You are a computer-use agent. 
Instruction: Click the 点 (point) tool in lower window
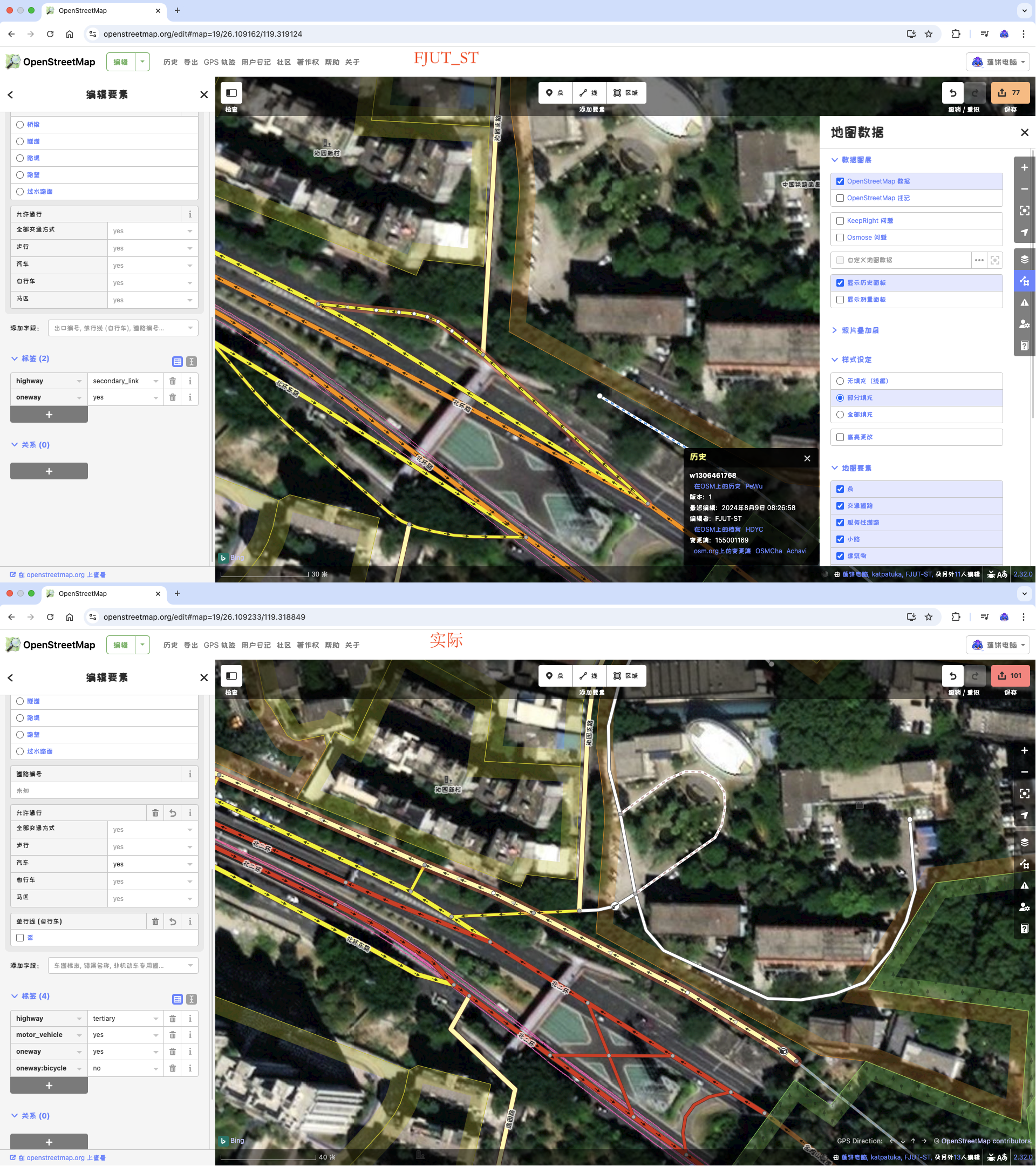(x=555, y=676)
